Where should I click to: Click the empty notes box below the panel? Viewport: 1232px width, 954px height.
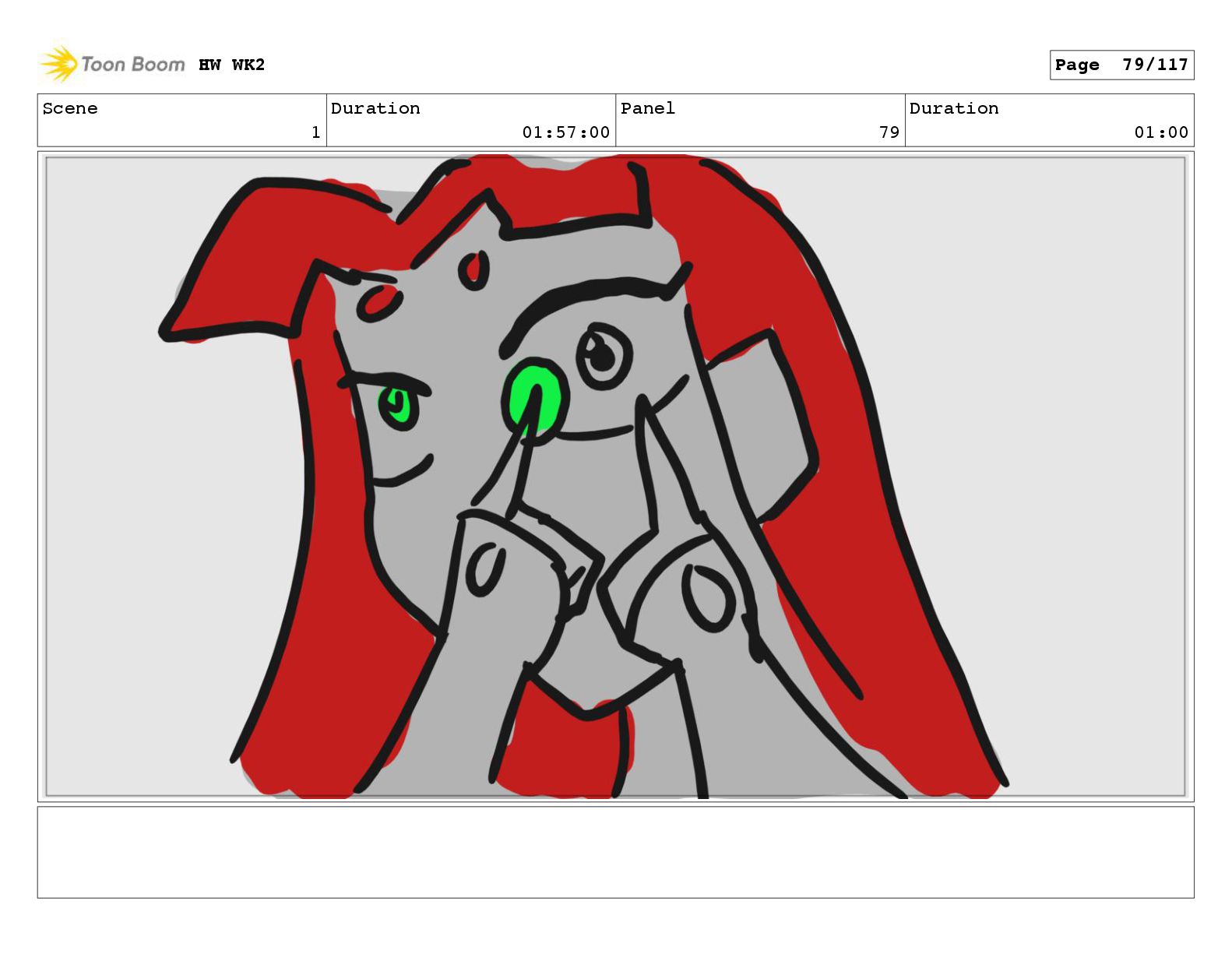pyautogui.click(x=615, y=852)
